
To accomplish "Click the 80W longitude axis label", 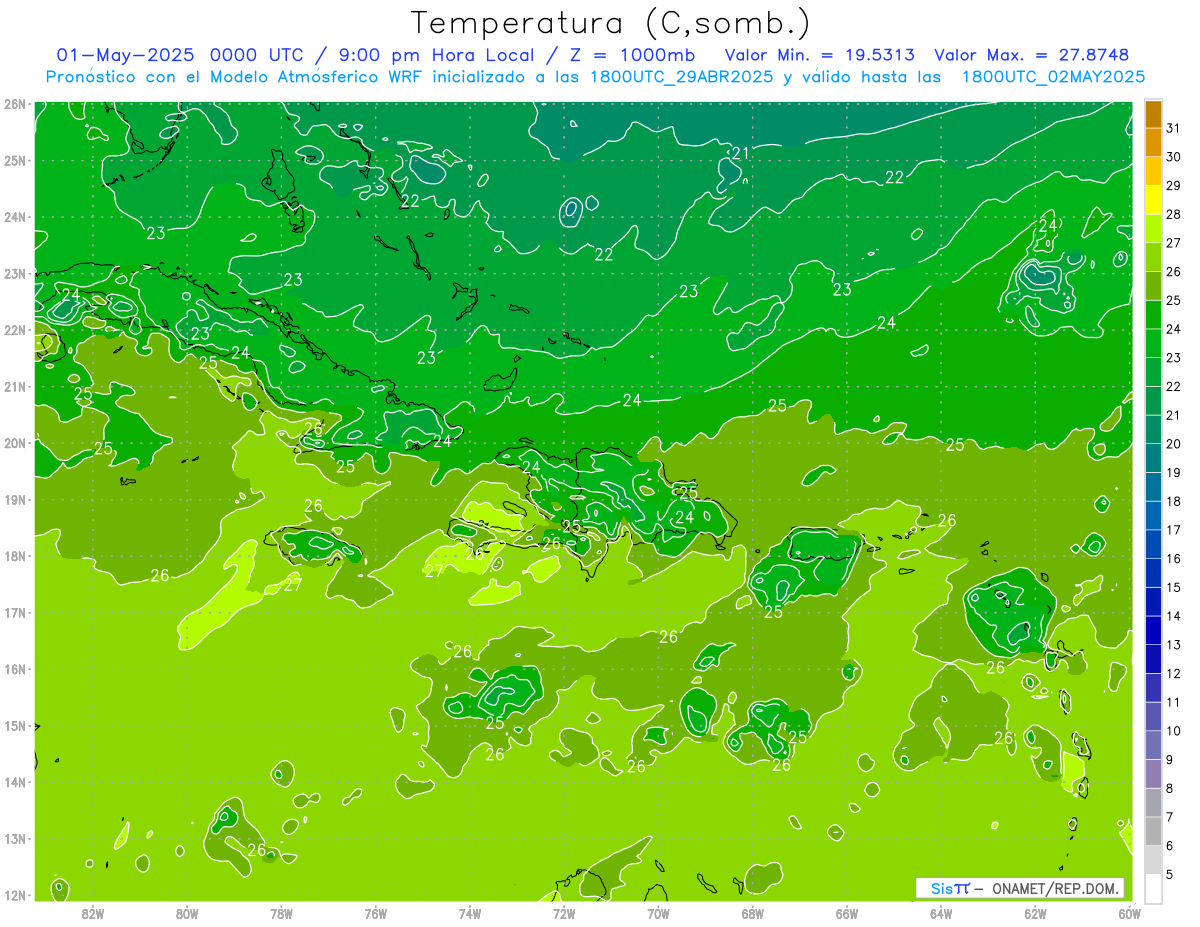I will (187, 913).
